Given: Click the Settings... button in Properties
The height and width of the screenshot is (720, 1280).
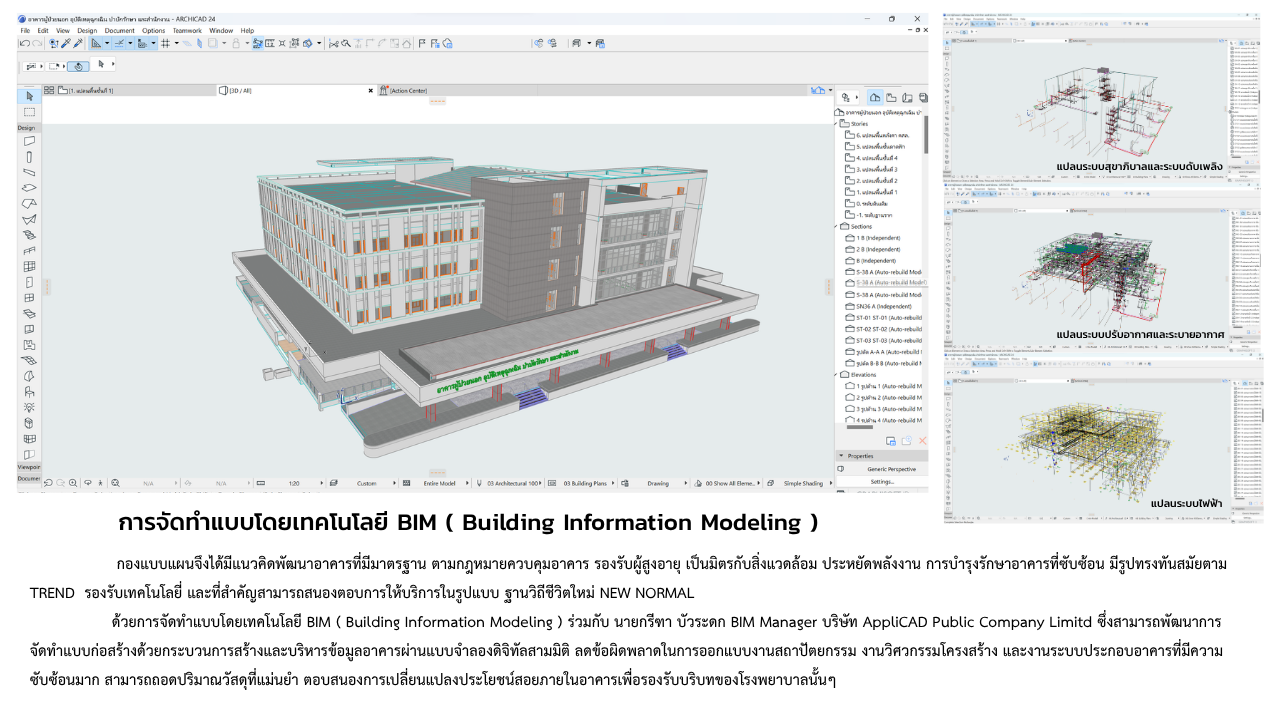Looking at the screenshot, I should coord(882,481).
